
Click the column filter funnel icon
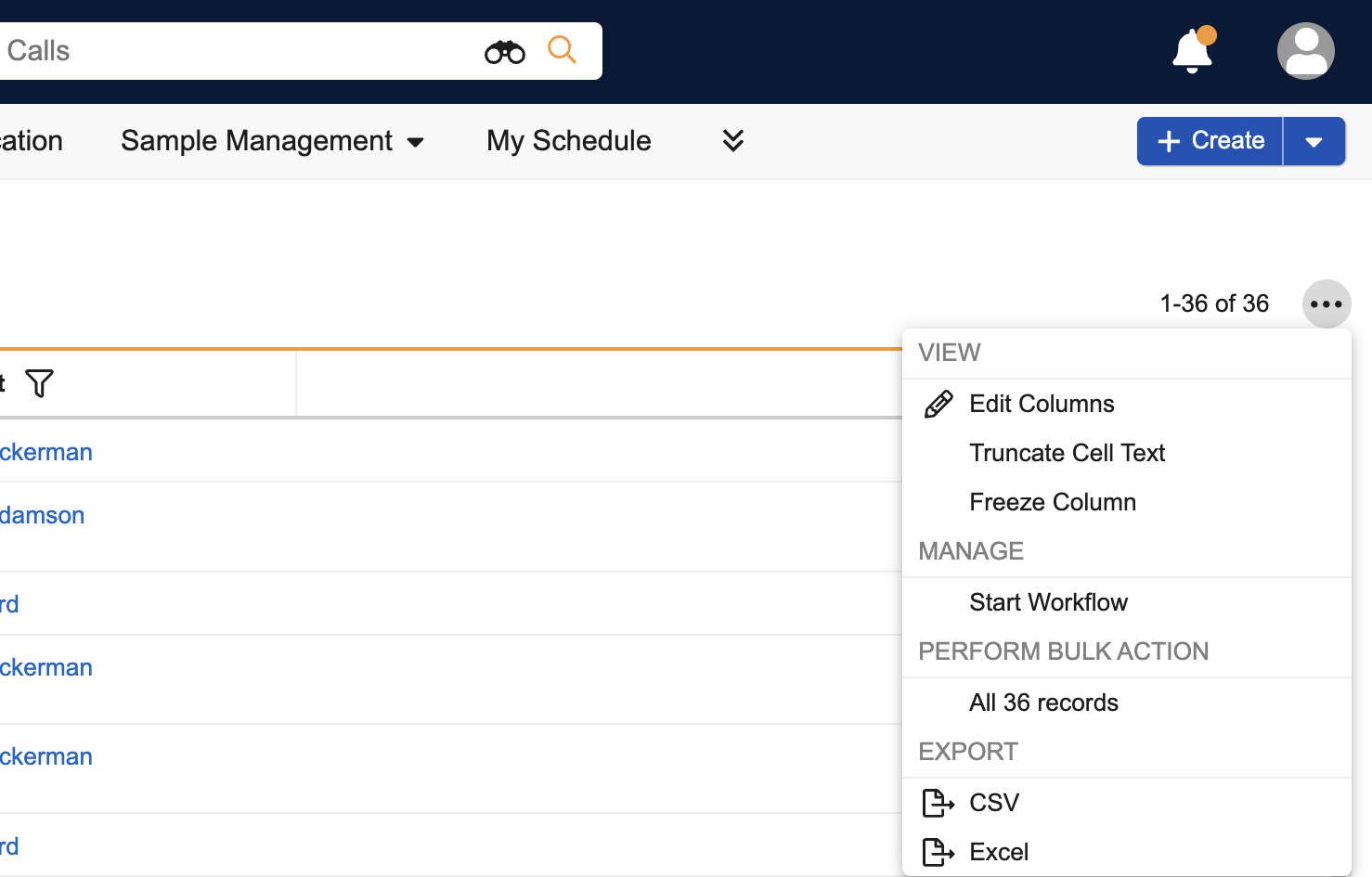coord(39,383)
